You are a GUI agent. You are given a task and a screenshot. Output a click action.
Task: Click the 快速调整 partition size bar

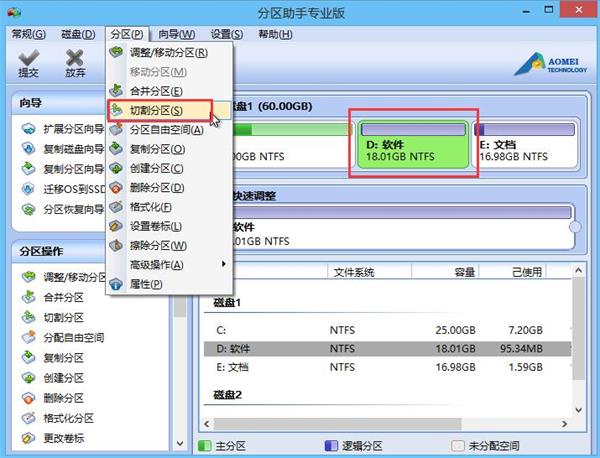pyautogui.click(x=402, y=212)
